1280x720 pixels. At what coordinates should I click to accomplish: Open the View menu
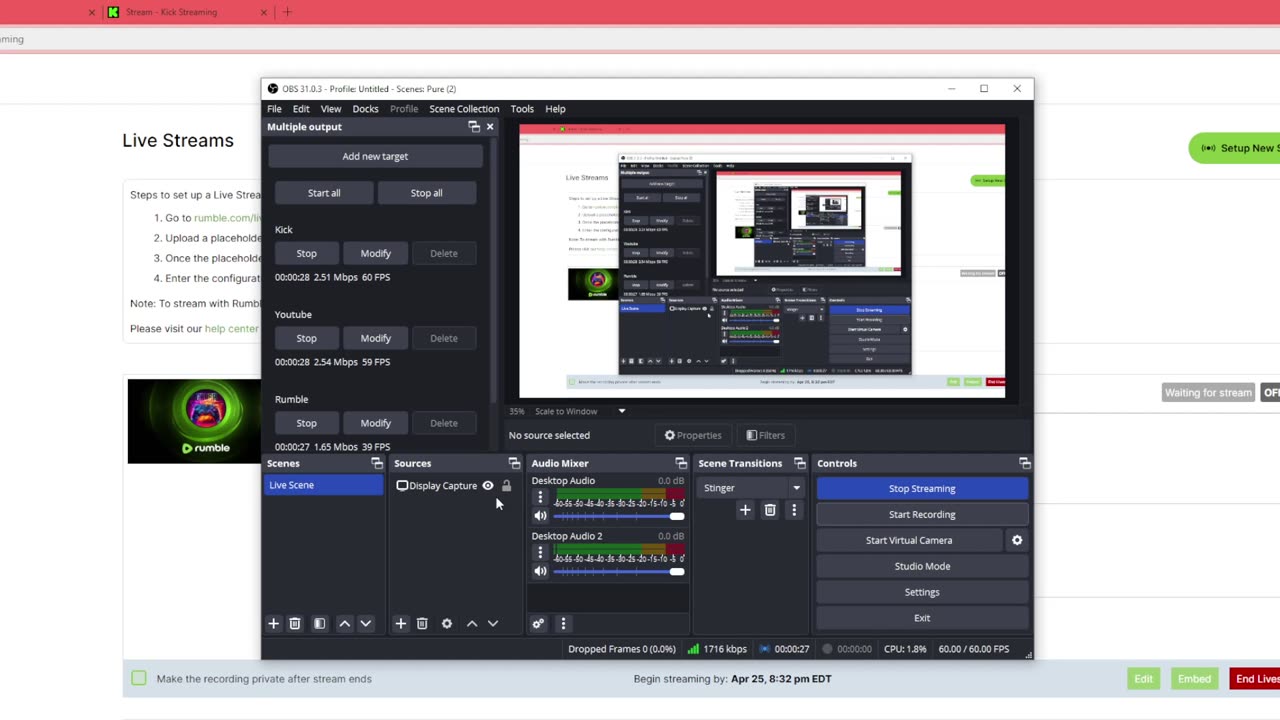331,109
